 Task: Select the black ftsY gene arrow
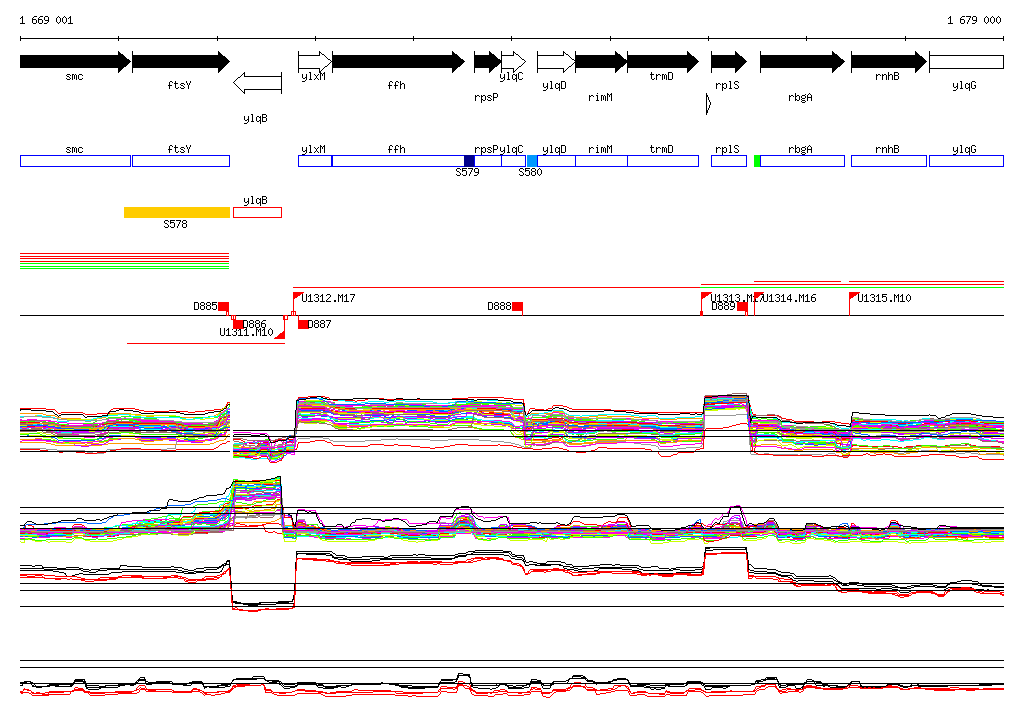[x=181, y=62]
